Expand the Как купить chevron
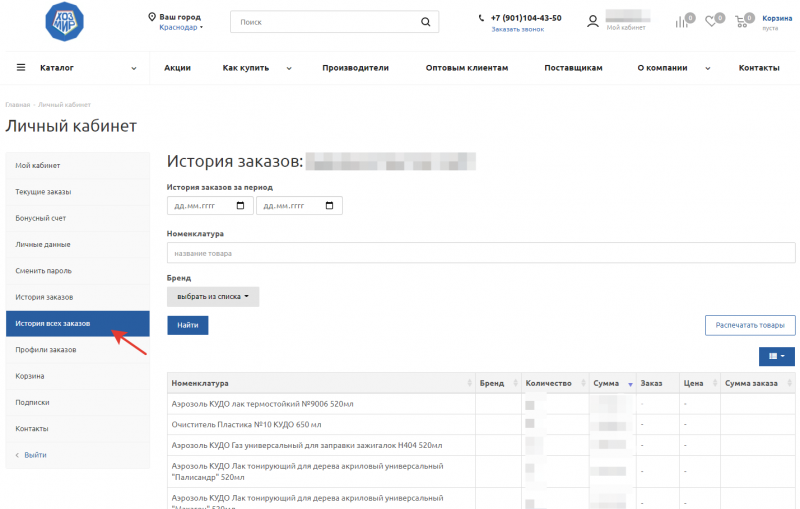Image resolution: width=800 pixels, height=509 pixels. click(x=289, y=68)
